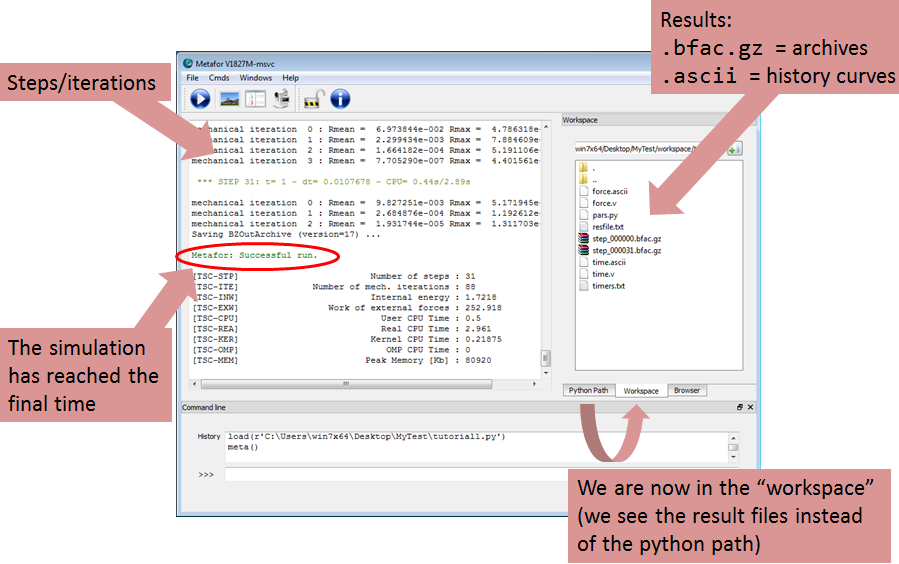
Task: Click the "load(r'C:\Users\win7x64..." history entry
Action: pyautogui.click(x=366, y=437)
